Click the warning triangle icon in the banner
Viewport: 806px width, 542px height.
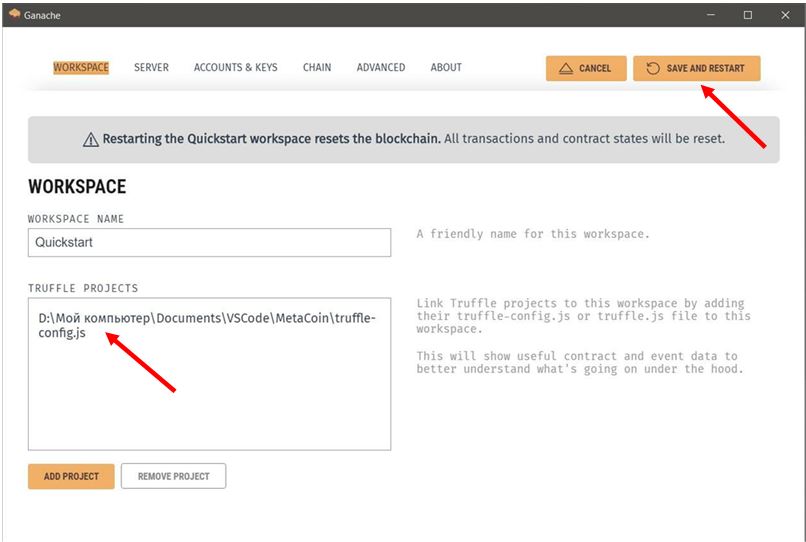[x=91, y=140]
